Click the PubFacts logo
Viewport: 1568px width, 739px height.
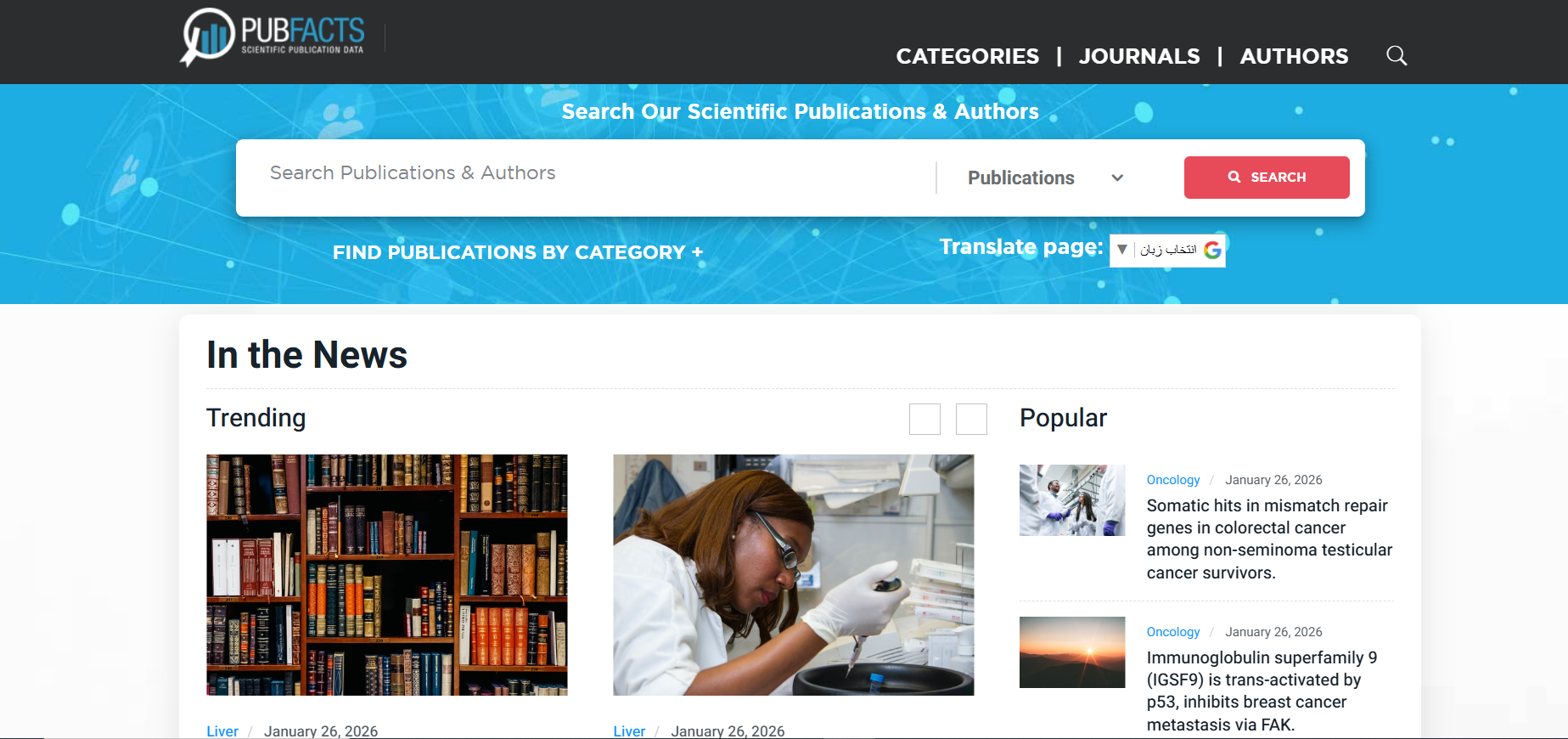273,37
